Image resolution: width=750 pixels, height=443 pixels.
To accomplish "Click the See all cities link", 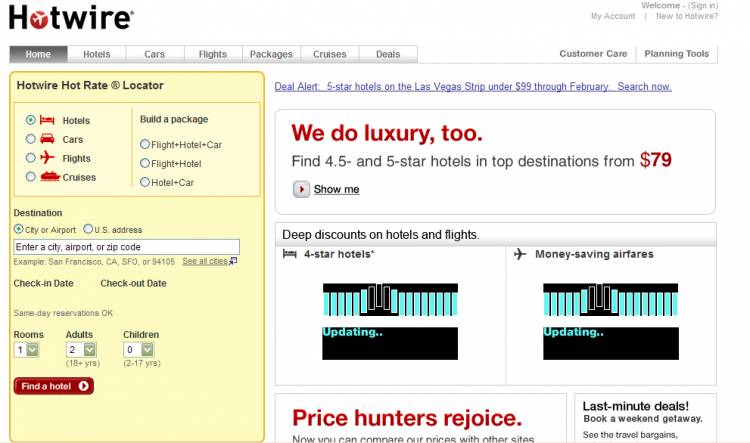I will click(x=205, y=261).
